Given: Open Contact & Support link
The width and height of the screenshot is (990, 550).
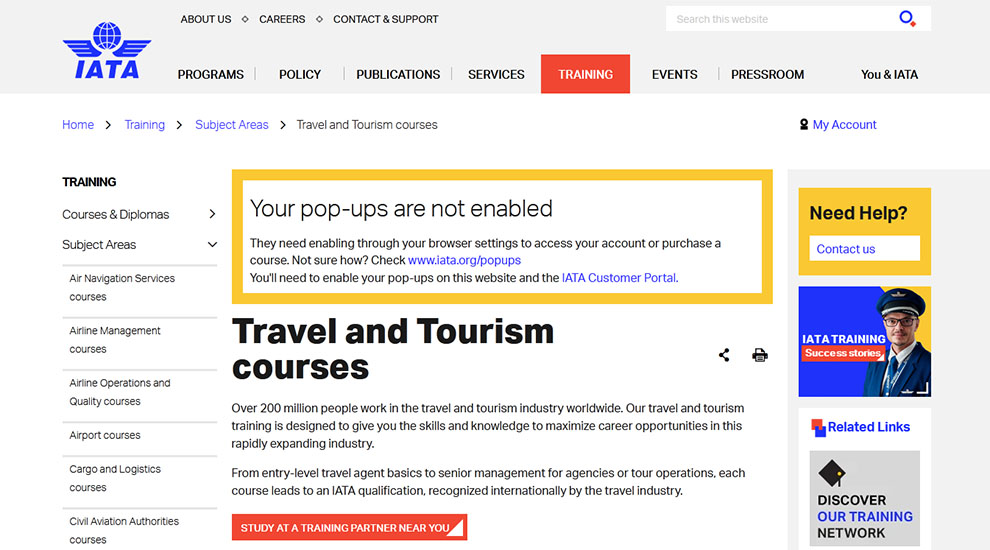Looking at the screenshot, I should [x=386, y=19].
